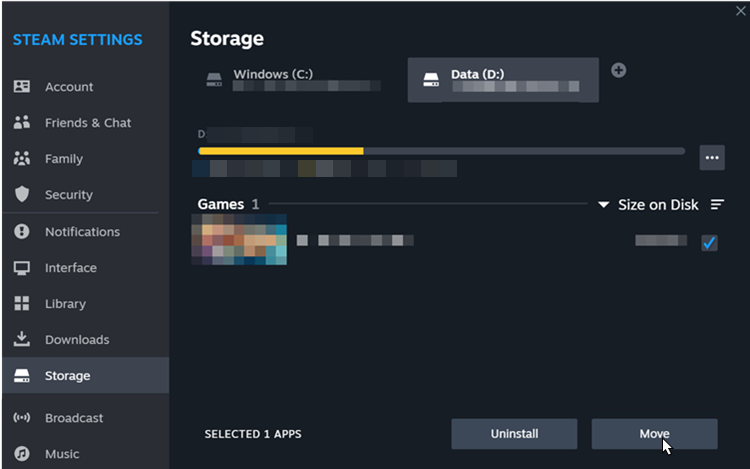Click the yellow disk usage bar

pyautogui.click(x=281, y=151)
